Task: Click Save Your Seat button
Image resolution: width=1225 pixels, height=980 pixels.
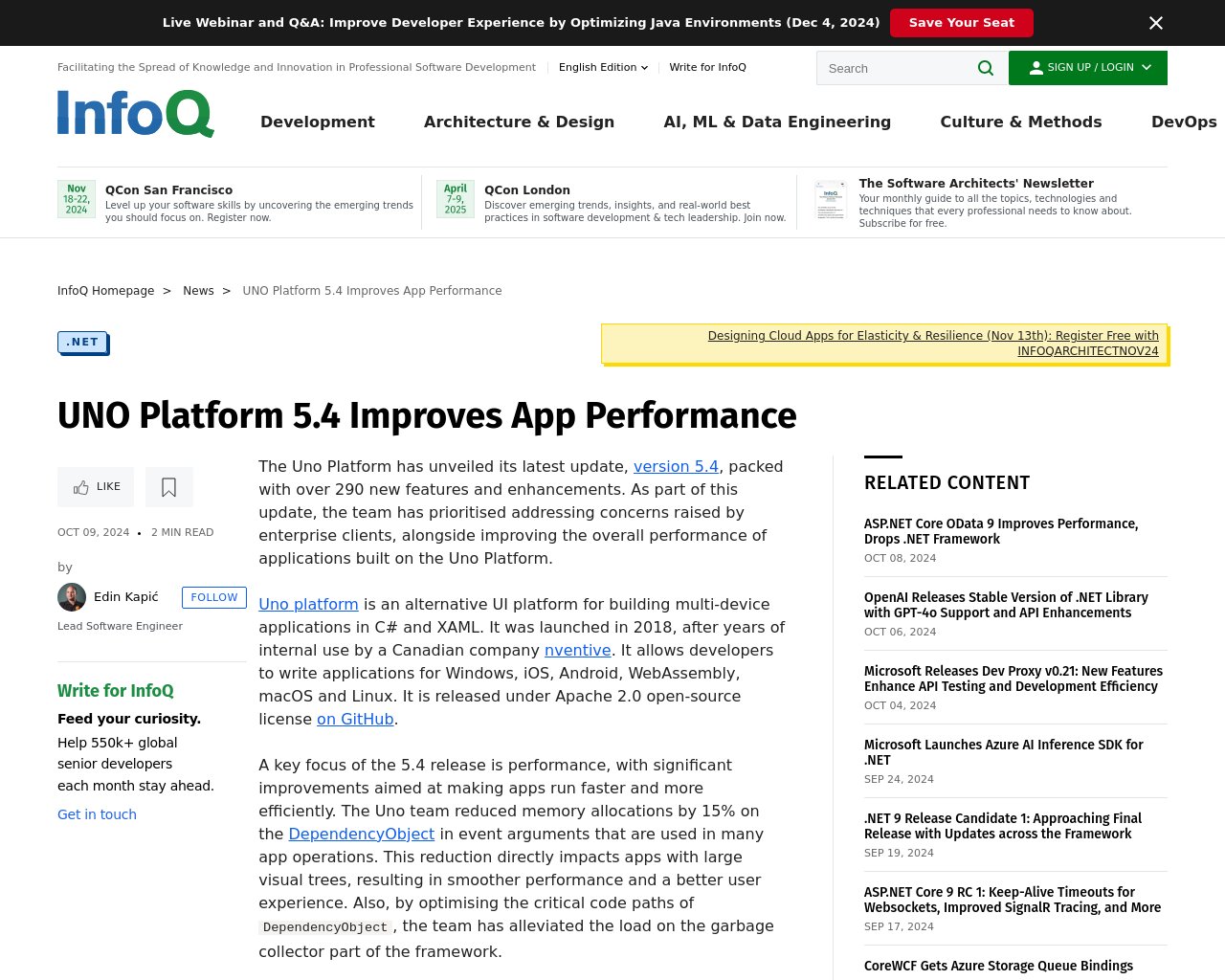Action: 961,23
